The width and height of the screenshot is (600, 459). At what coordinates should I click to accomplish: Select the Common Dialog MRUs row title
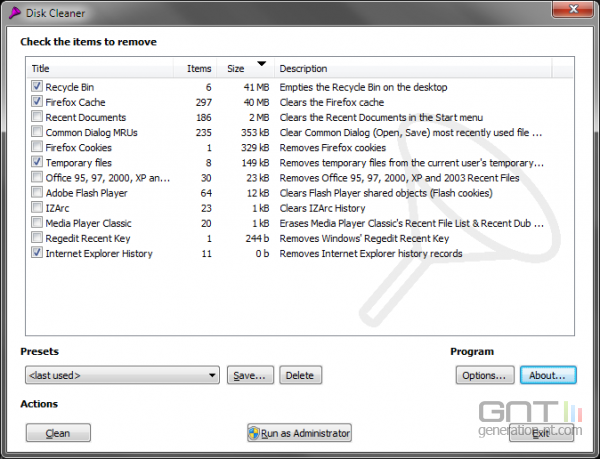tap(91, 133)
